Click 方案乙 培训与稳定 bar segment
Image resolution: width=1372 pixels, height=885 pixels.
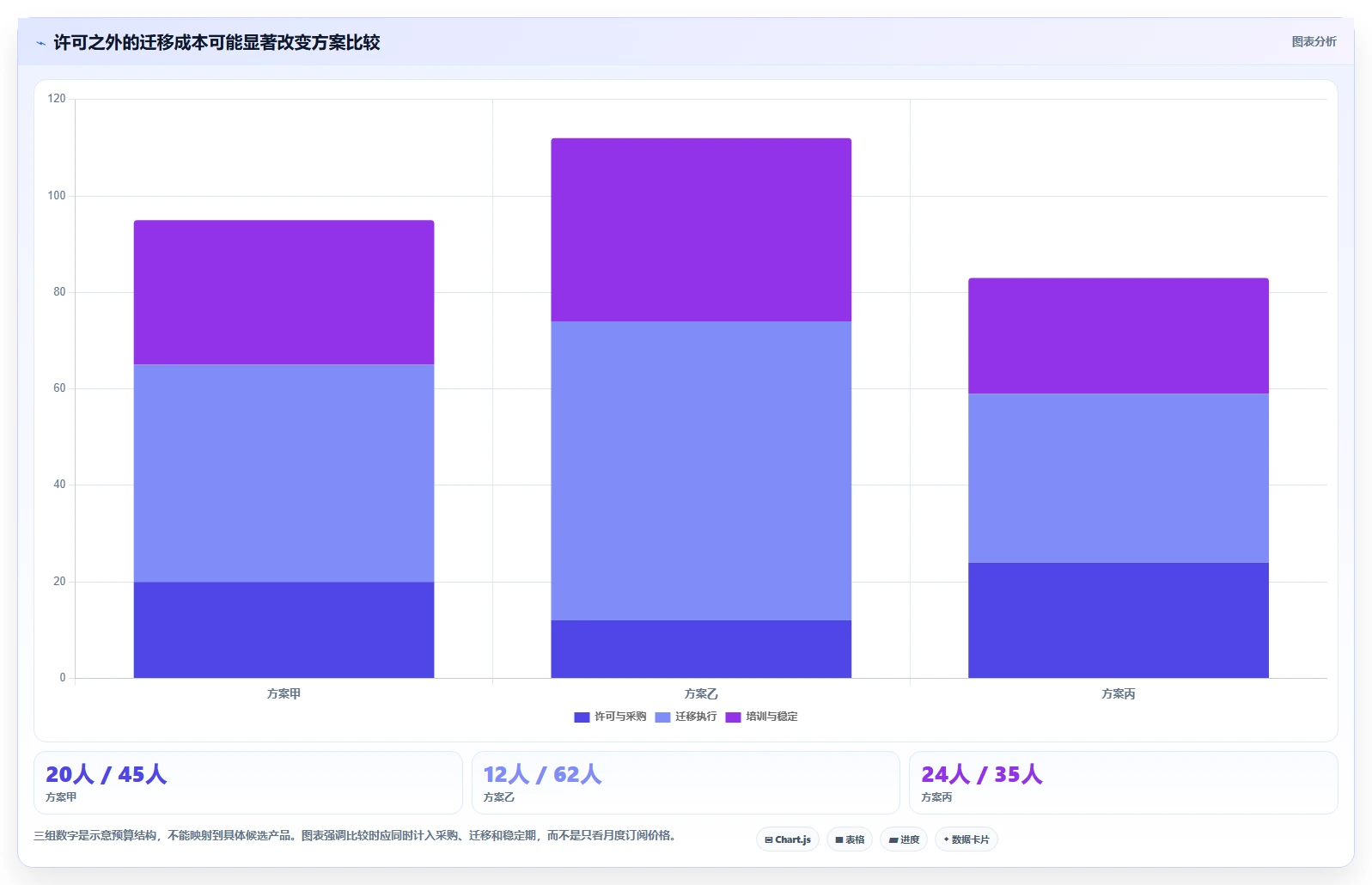(701, 230)
